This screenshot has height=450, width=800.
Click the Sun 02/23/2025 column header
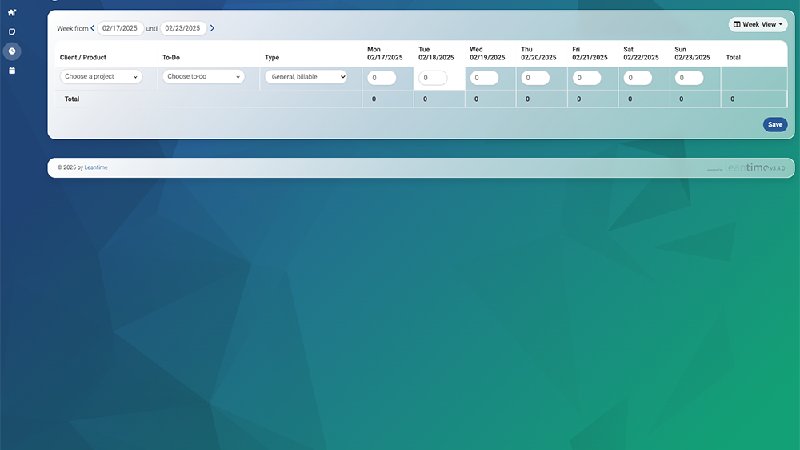coord(692,54)
